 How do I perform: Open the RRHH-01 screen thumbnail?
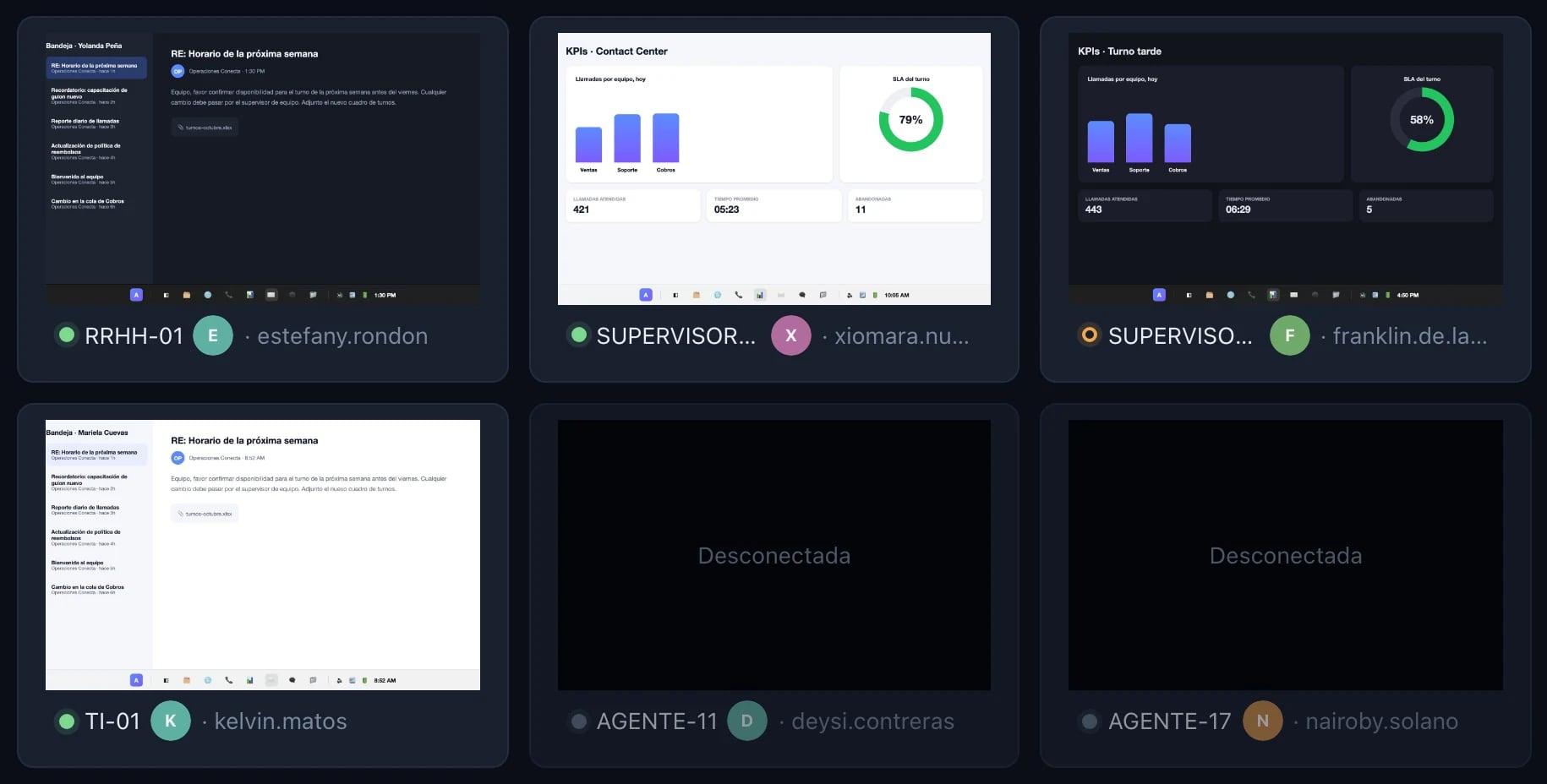point(263,169)
